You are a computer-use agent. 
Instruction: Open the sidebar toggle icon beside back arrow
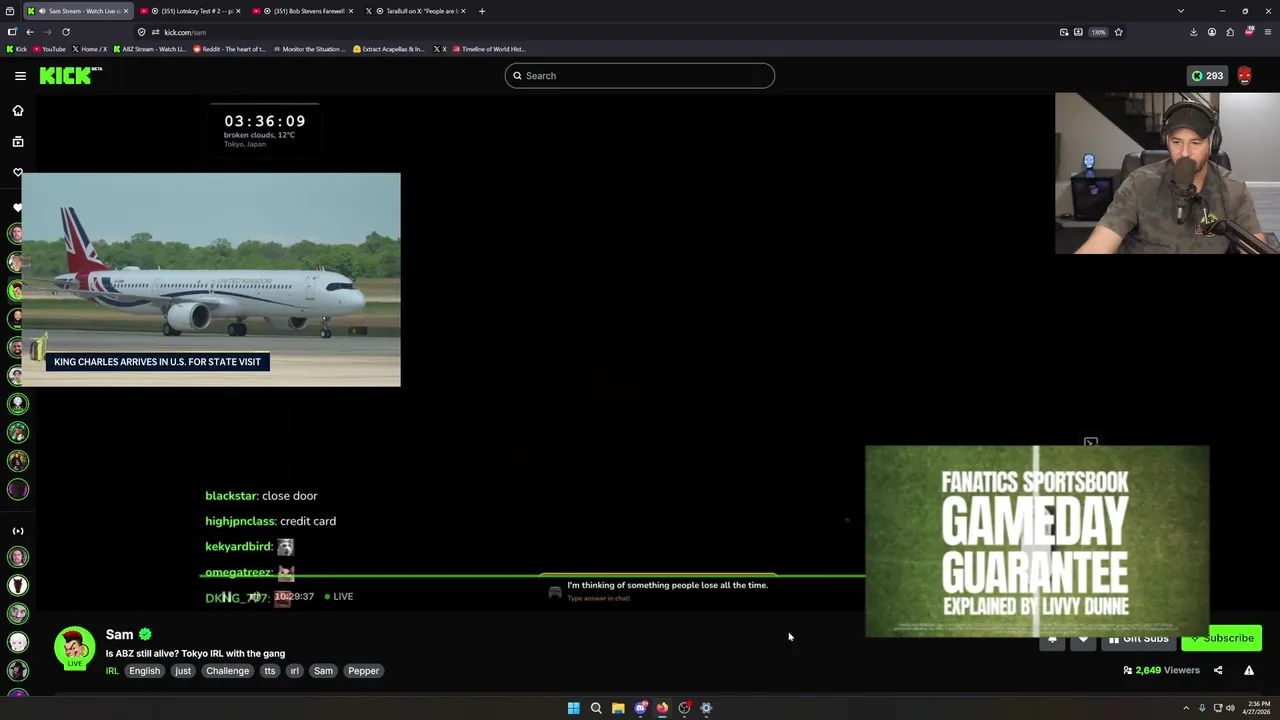[12, 32]
